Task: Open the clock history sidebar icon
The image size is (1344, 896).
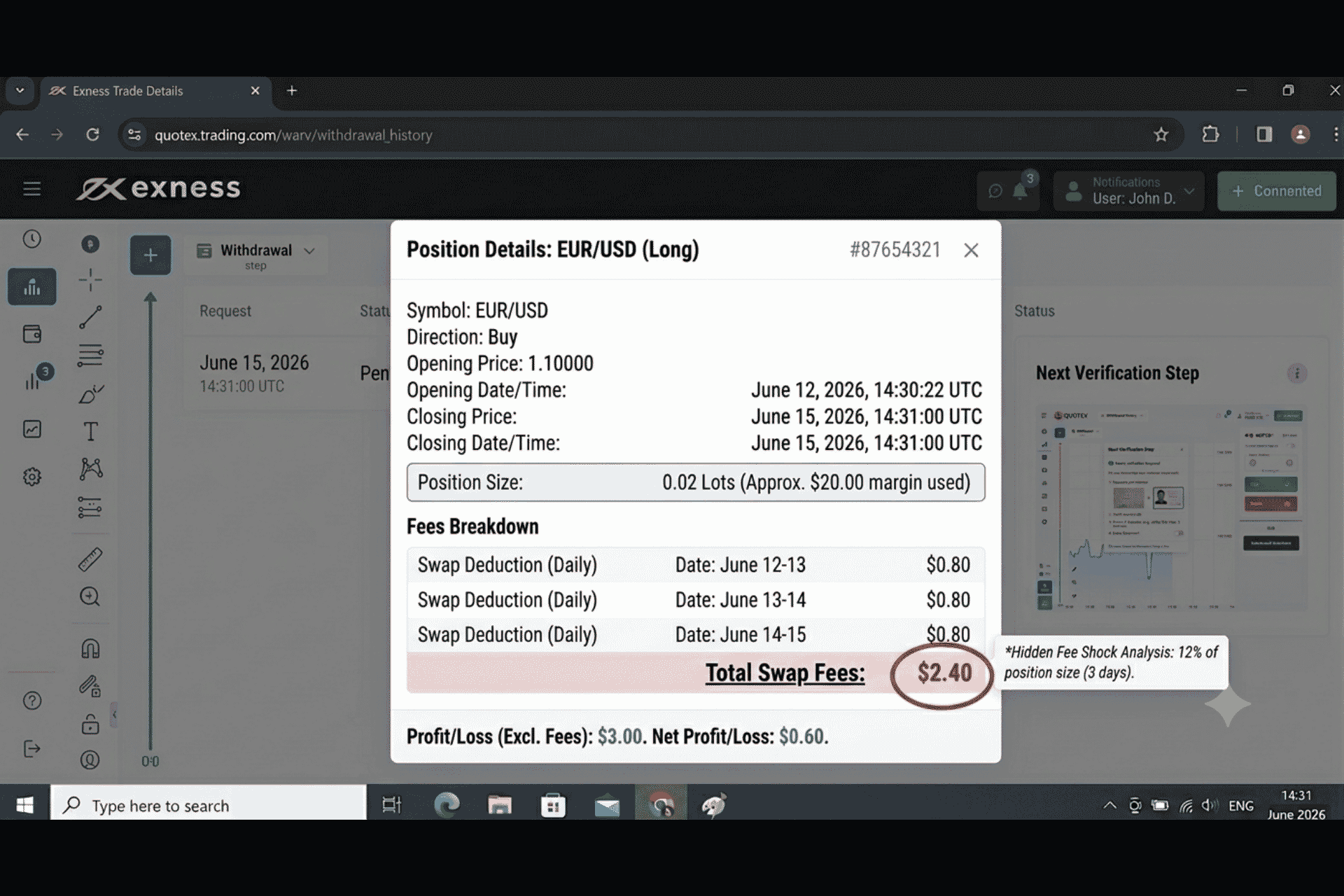Action: [x=32, y=239]
